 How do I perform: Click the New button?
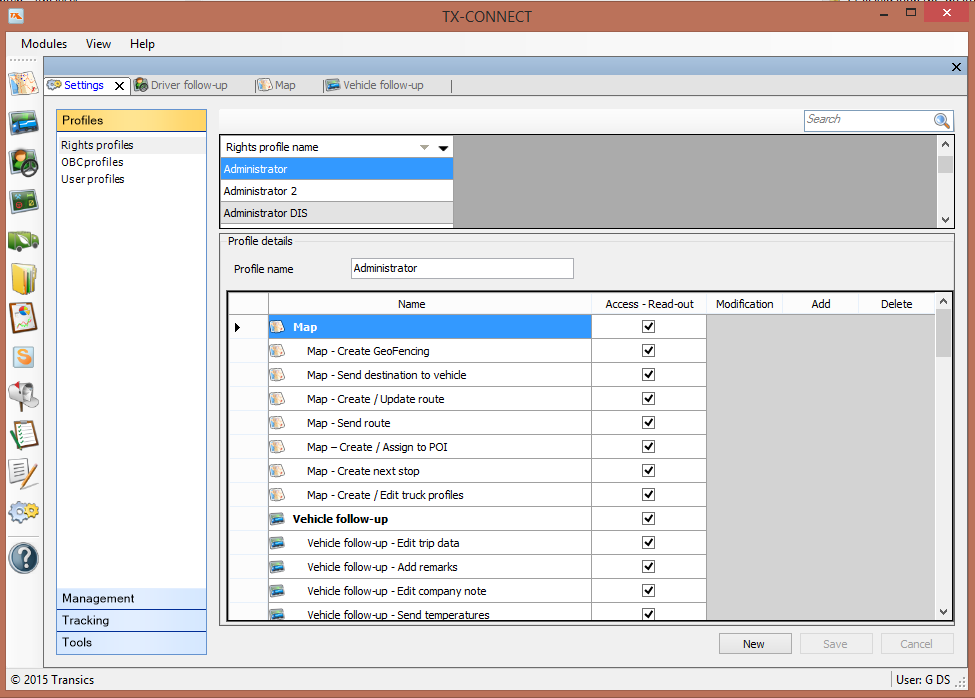pos(754,644)
